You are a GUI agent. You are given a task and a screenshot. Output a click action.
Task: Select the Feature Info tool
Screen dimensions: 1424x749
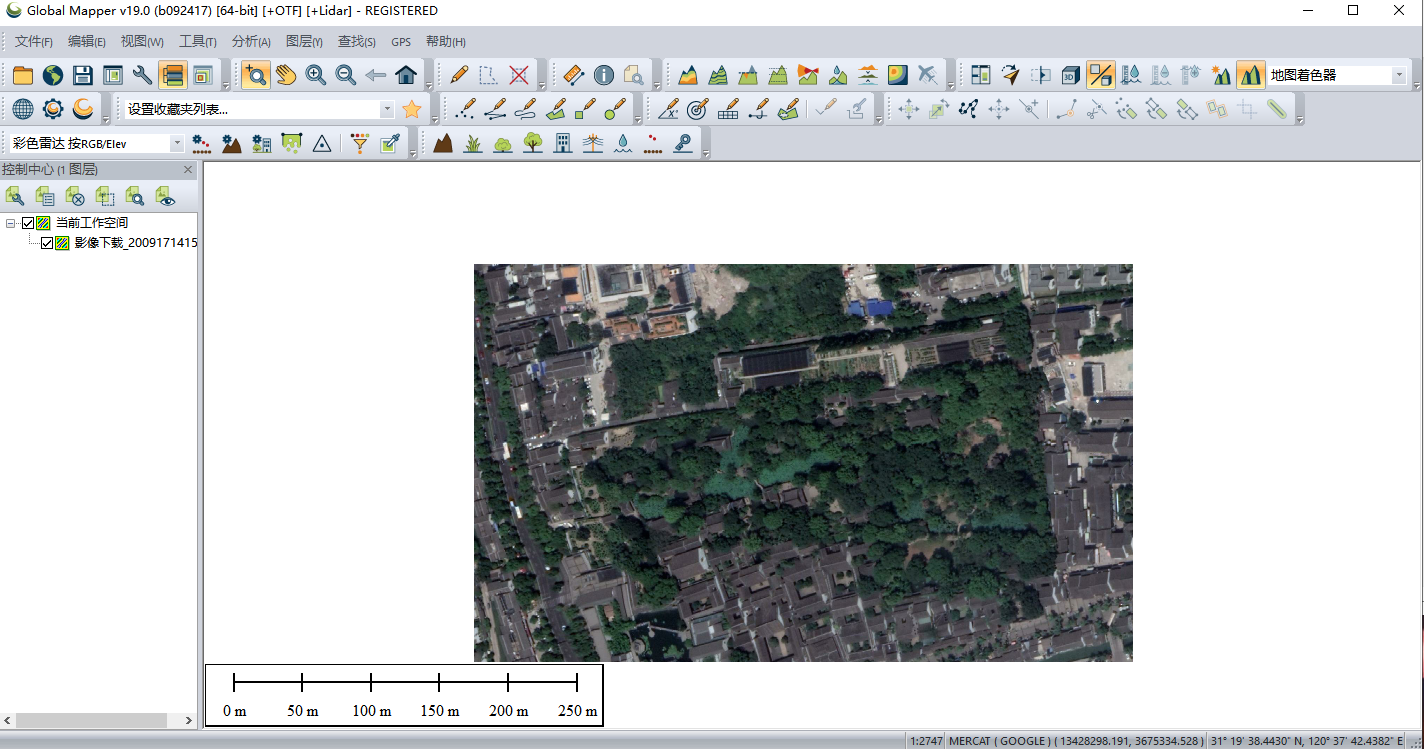[603, 75]
